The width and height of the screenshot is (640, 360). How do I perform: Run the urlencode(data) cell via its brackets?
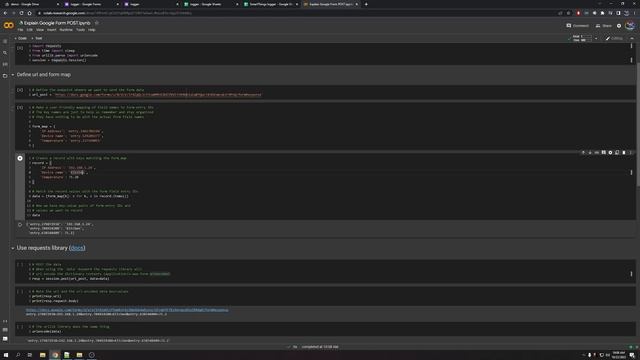20,327
